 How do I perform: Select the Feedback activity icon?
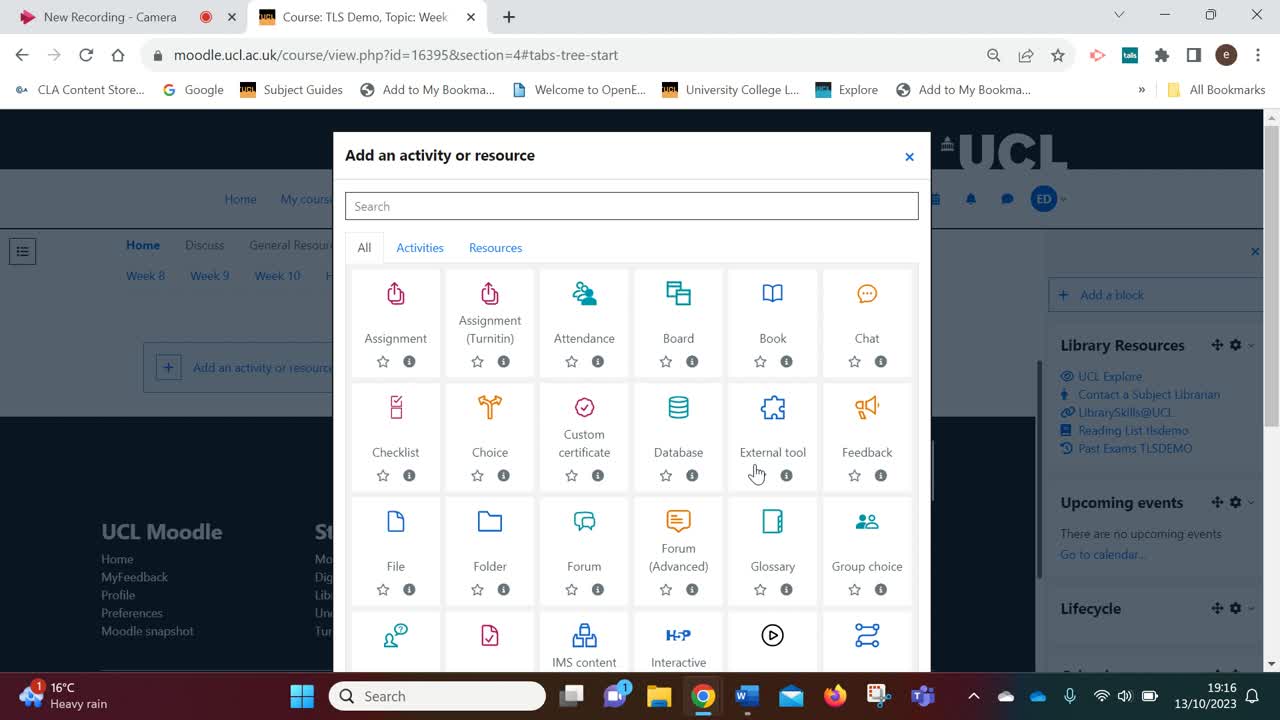click(866, 408)
